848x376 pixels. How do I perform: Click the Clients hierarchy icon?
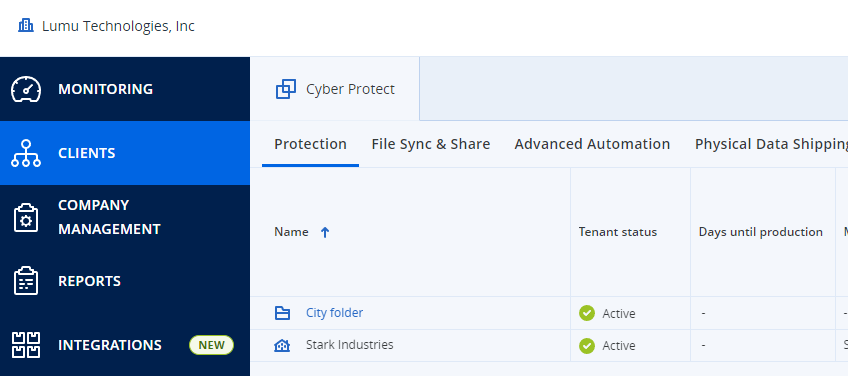click(26, 153)
